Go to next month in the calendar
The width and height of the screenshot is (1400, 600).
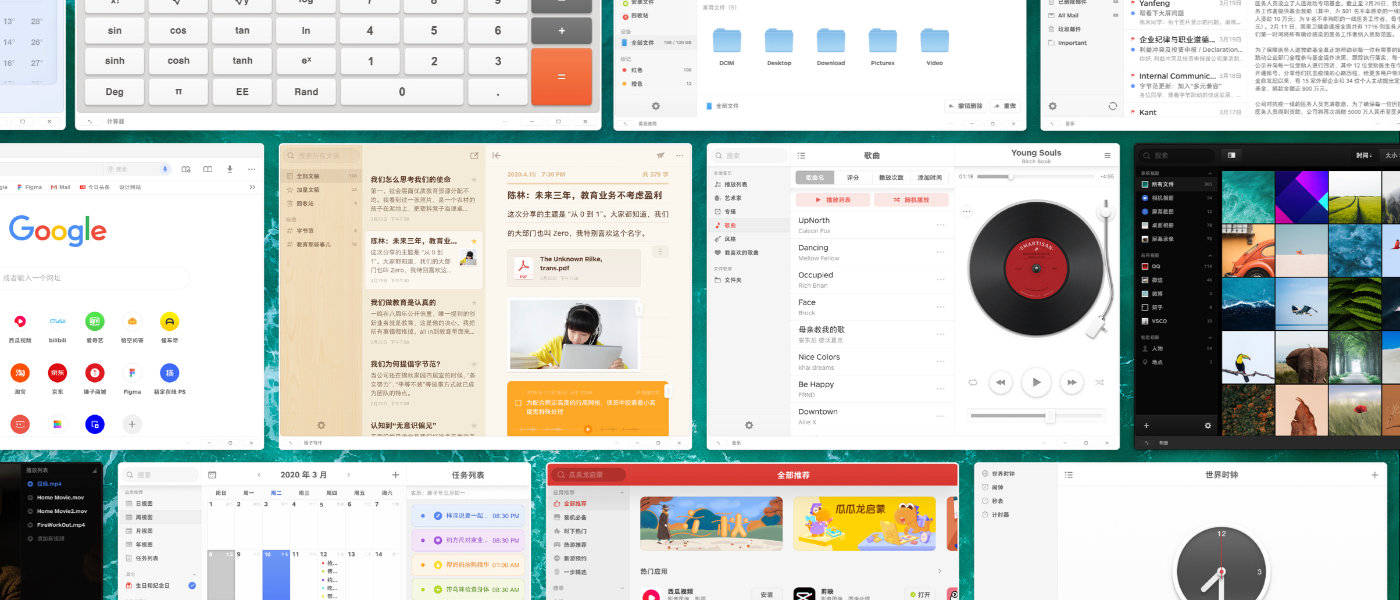[349, 474]
